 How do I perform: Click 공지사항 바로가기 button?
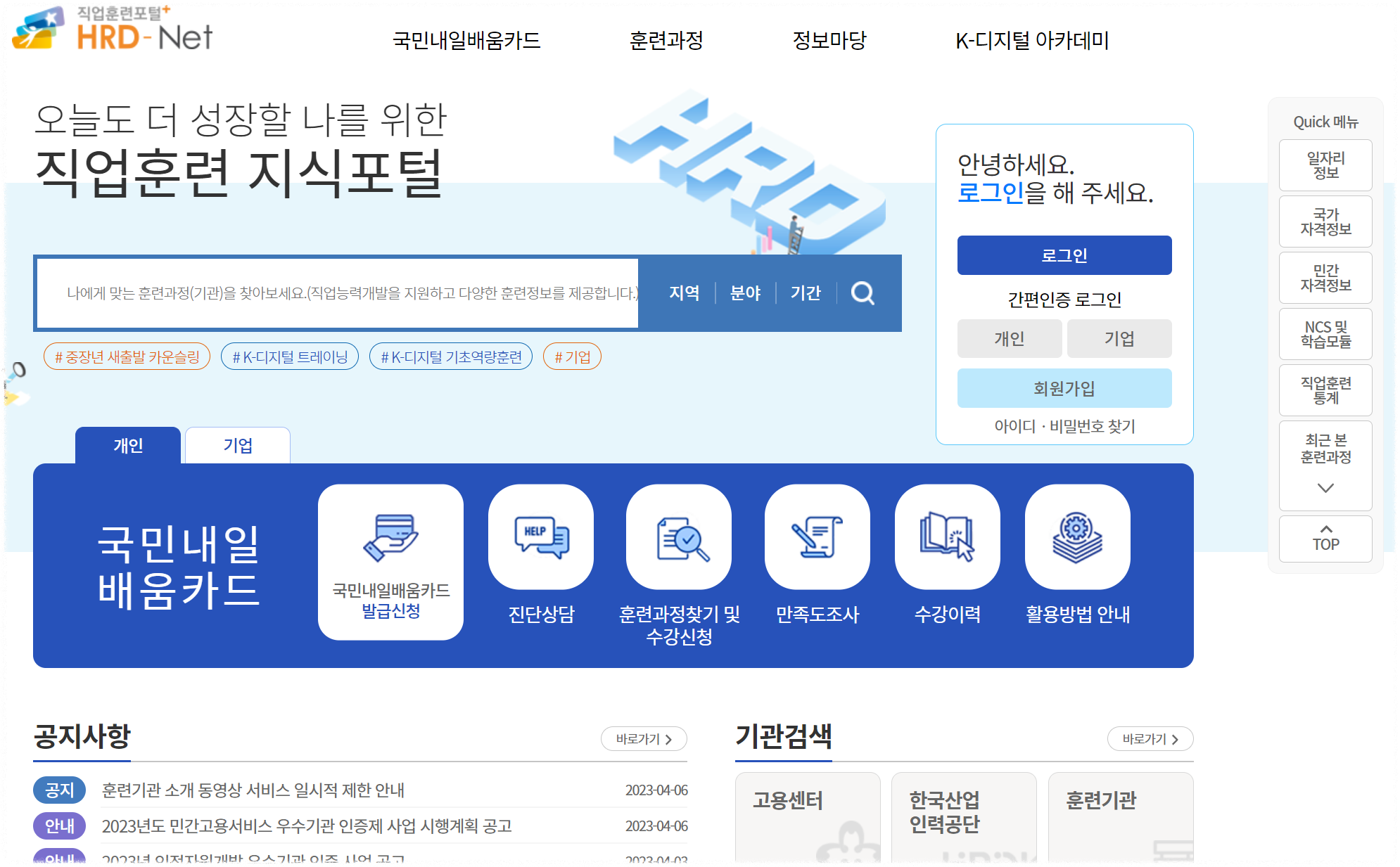pos(644,739)
